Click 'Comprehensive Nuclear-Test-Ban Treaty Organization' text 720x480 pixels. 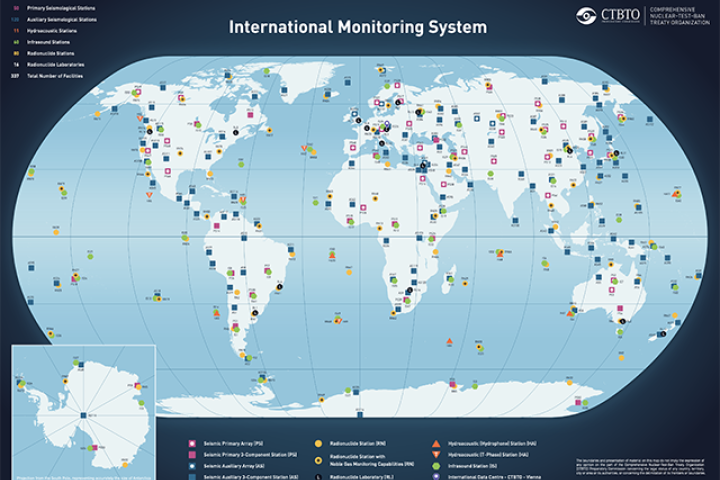[x=680, y=16]
